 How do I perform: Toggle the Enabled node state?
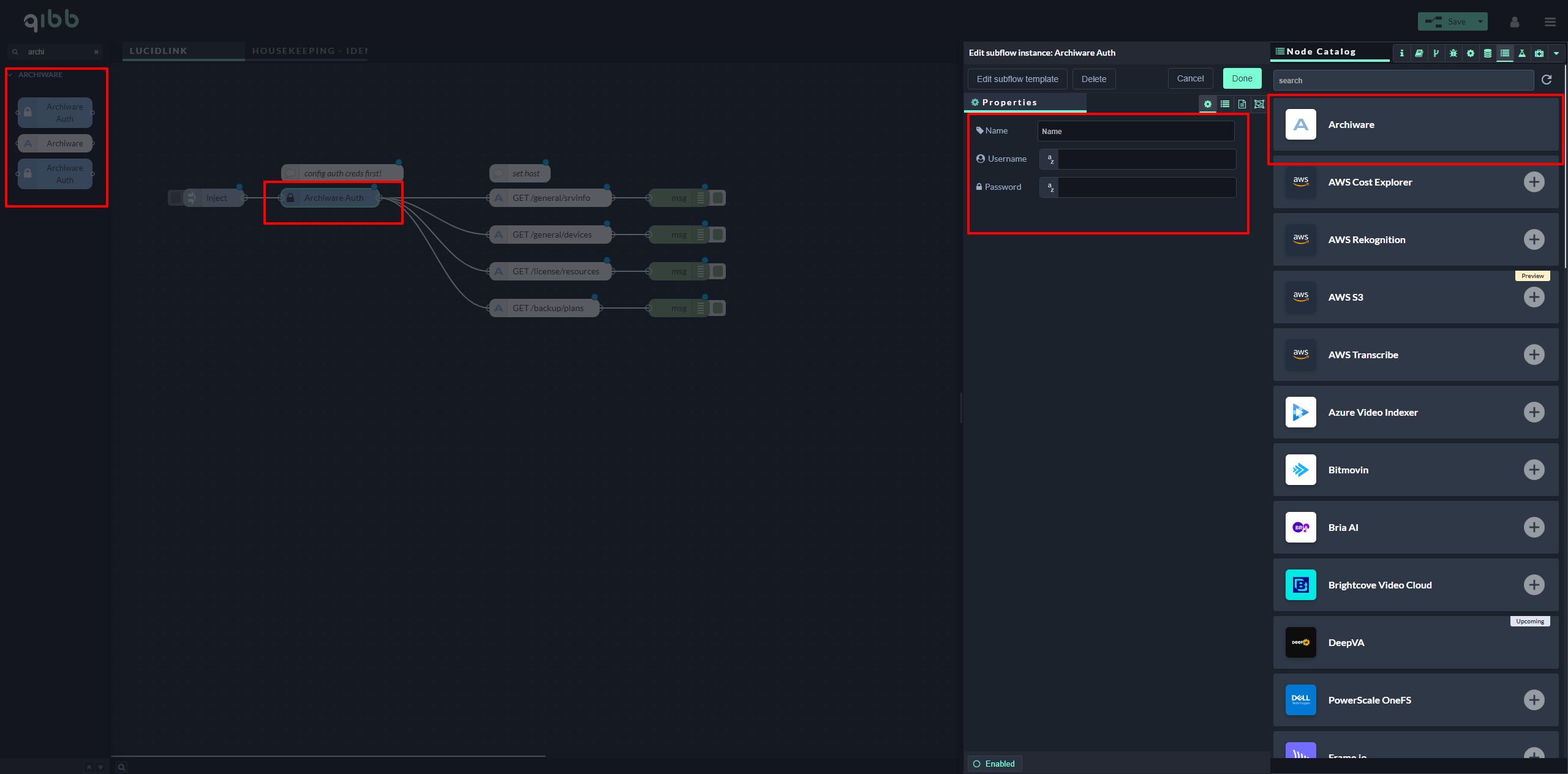click(994, 764)
